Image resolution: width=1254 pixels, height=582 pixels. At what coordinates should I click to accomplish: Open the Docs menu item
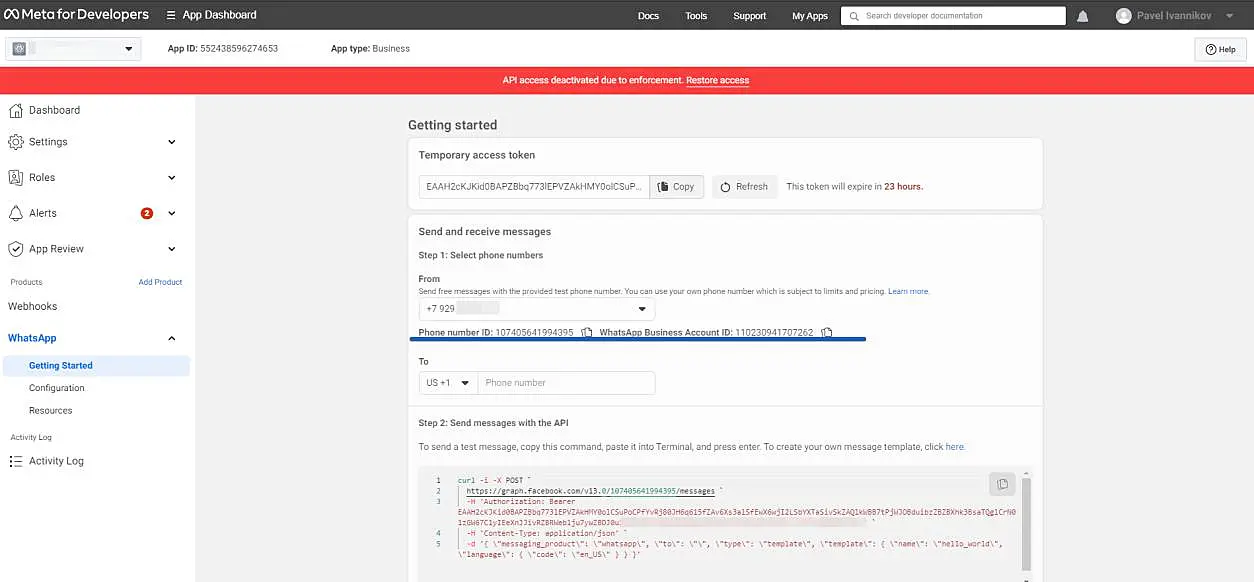(648, 16)
